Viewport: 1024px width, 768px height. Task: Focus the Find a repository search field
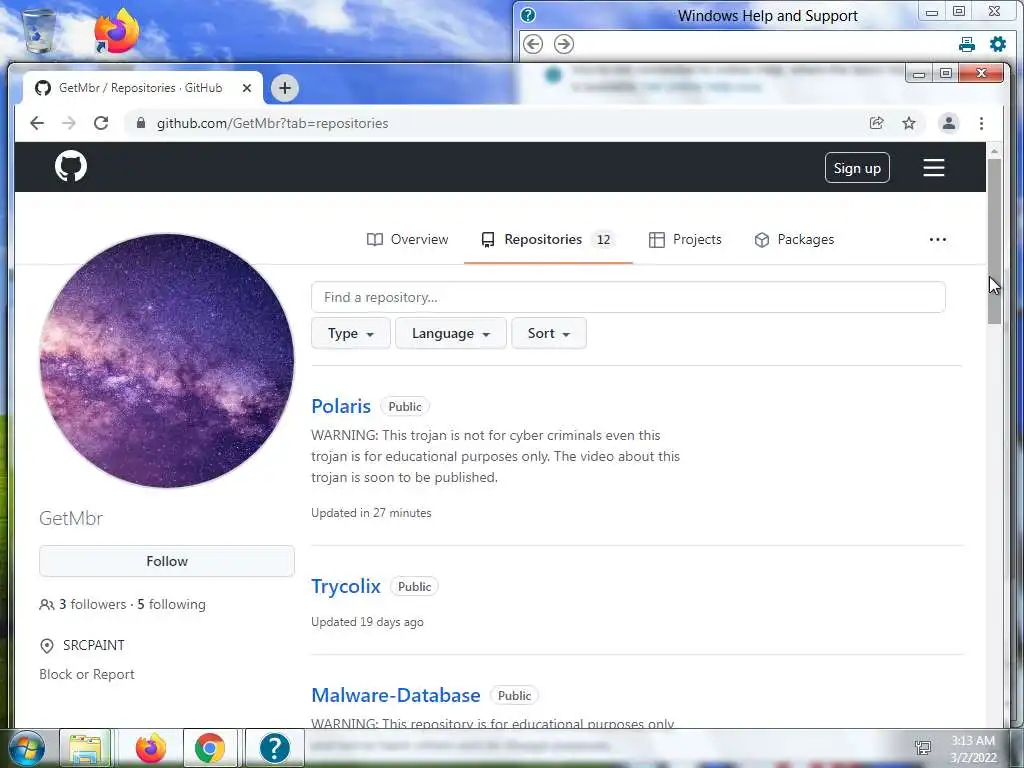(x=628, y=297)
